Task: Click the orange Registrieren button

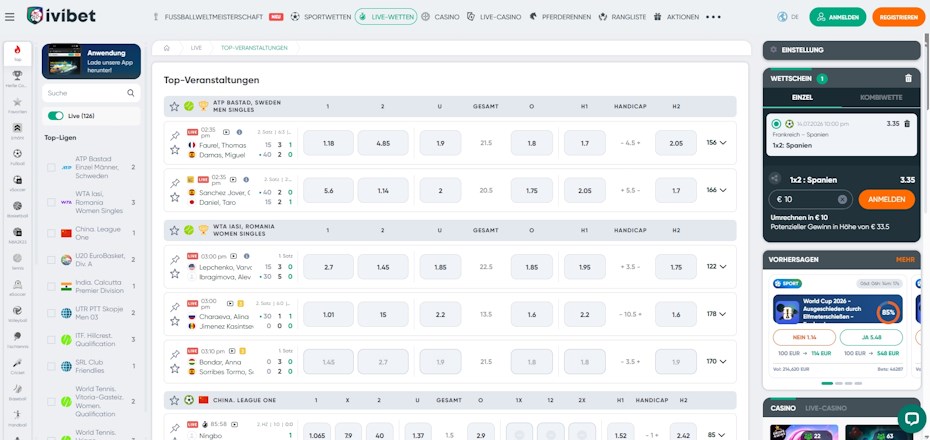Action: [x=899, y=17]
